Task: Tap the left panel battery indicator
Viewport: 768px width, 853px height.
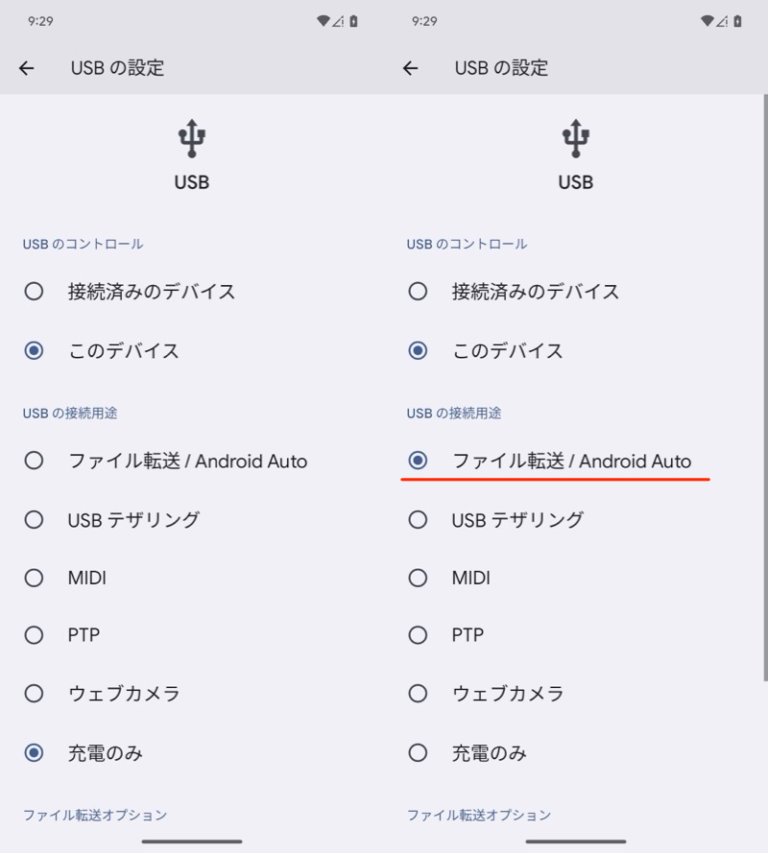Action: 355,20
